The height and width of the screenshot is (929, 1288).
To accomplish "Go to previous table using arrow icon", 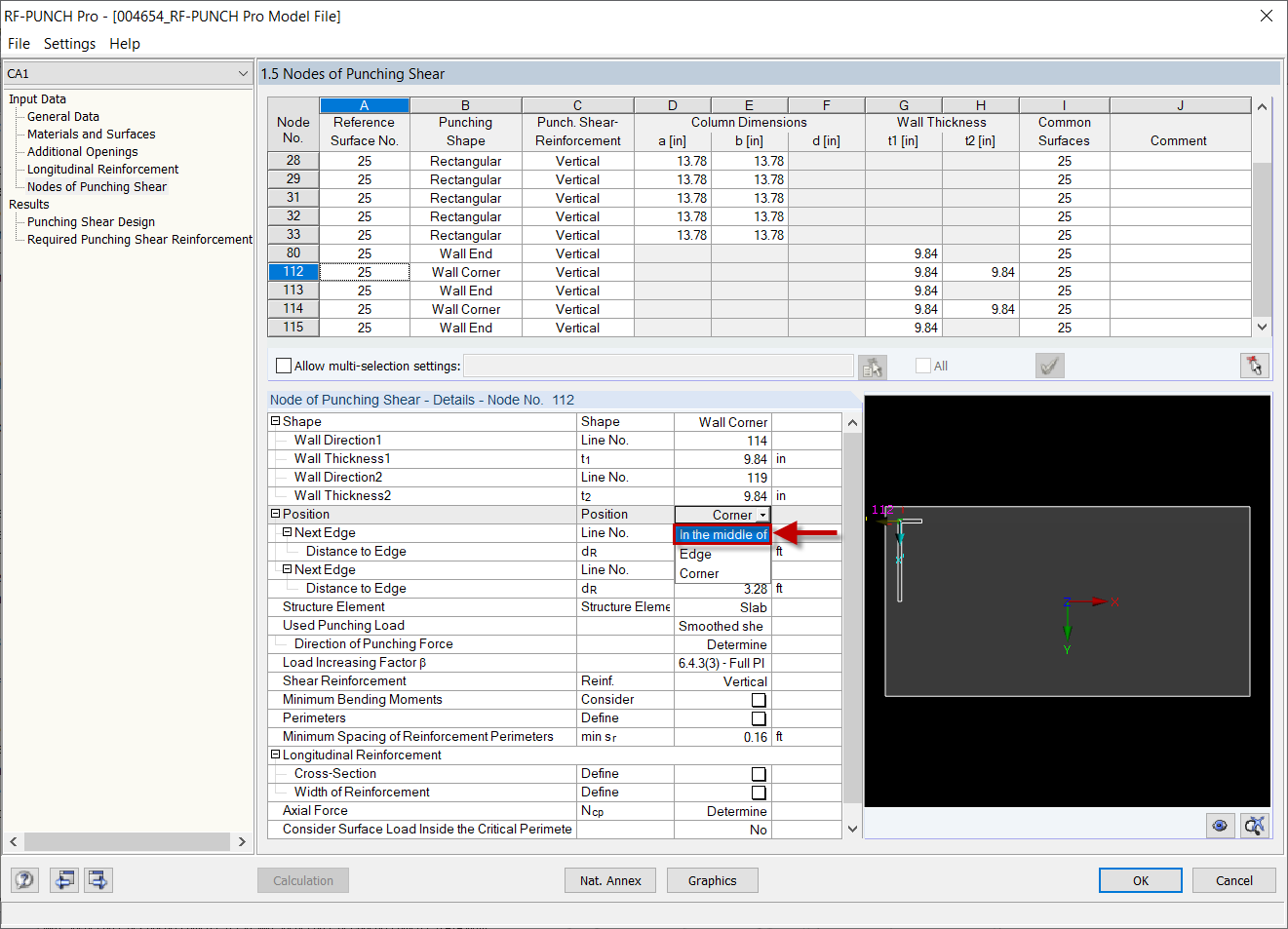I will click(64, 880).
